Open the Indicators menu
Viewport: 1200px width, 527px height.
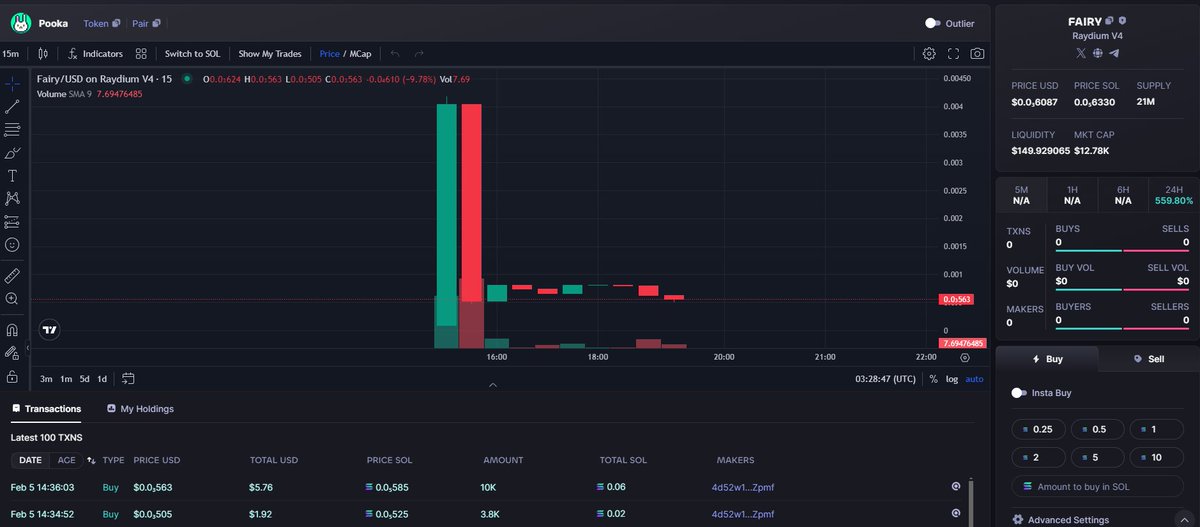click(x=95, y=53)
